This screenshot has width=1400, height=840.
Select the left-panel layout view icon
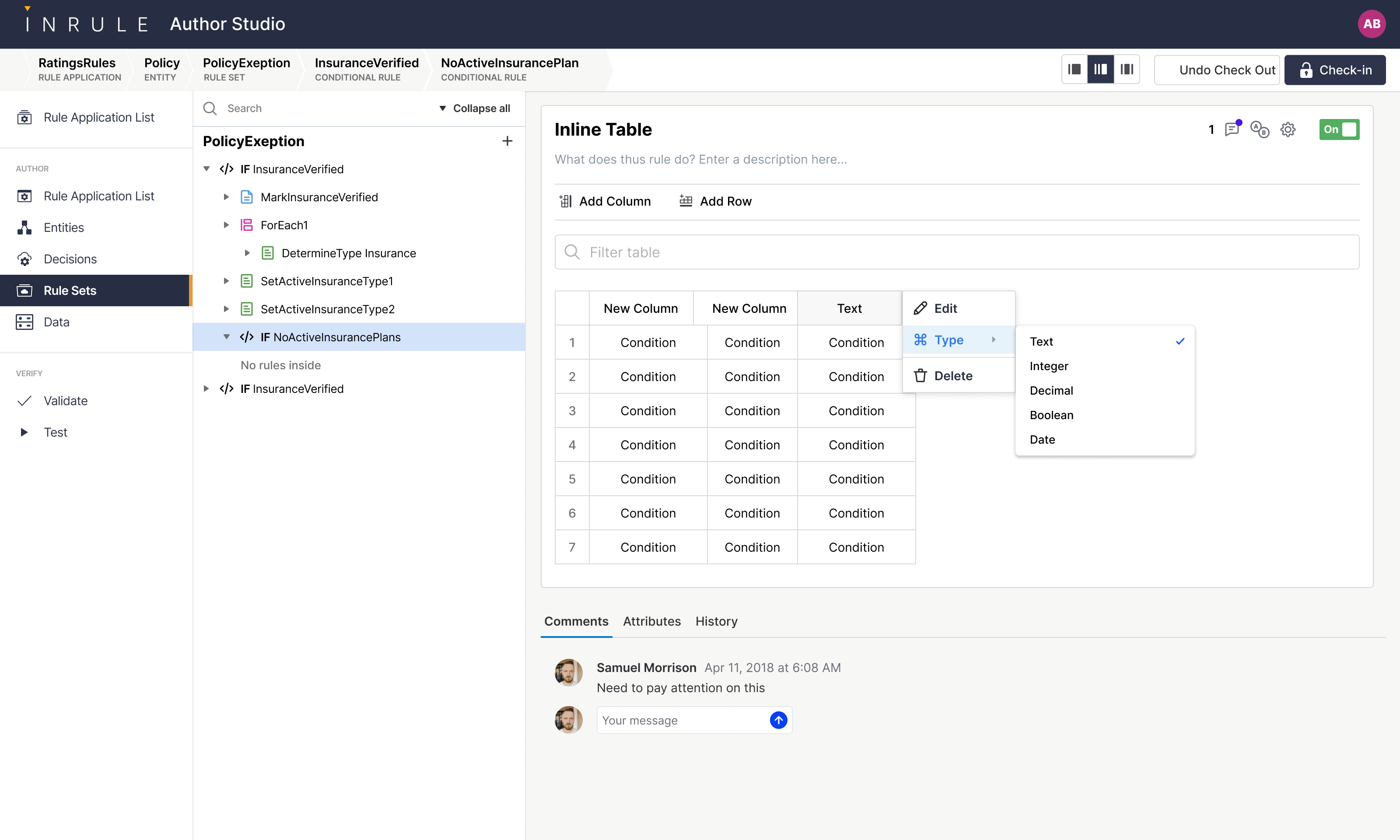1074,70
